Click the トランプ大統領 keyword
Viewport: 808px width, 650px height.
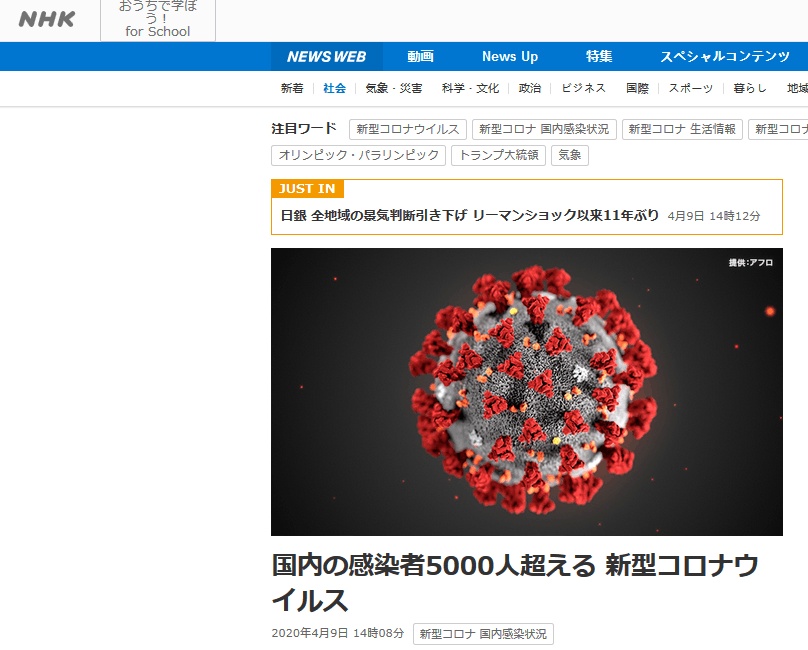(502, 155)
